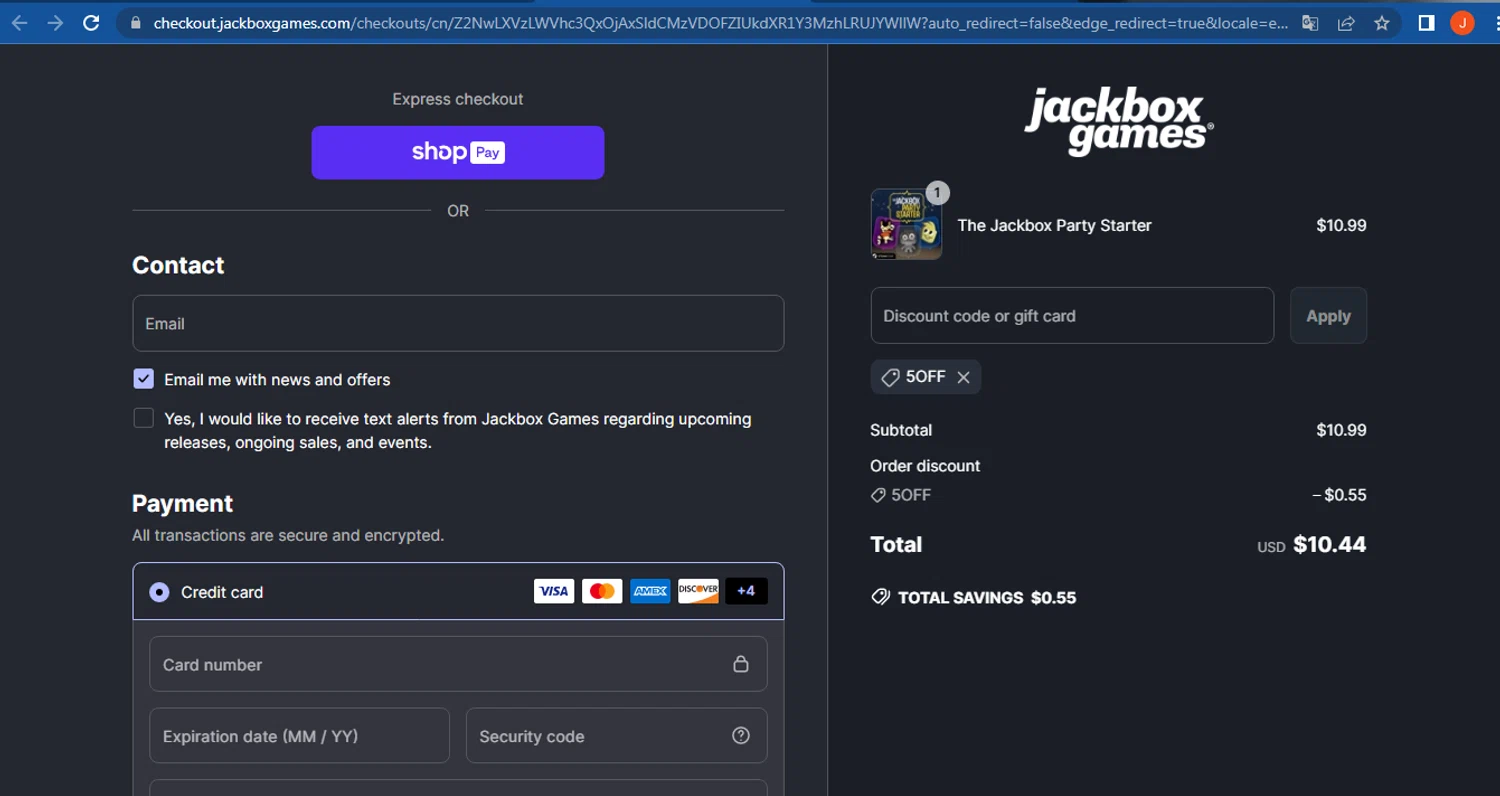1500x796 pixels.
Task: Open the Chrome profile avatar
Action: pos(1462,23)
